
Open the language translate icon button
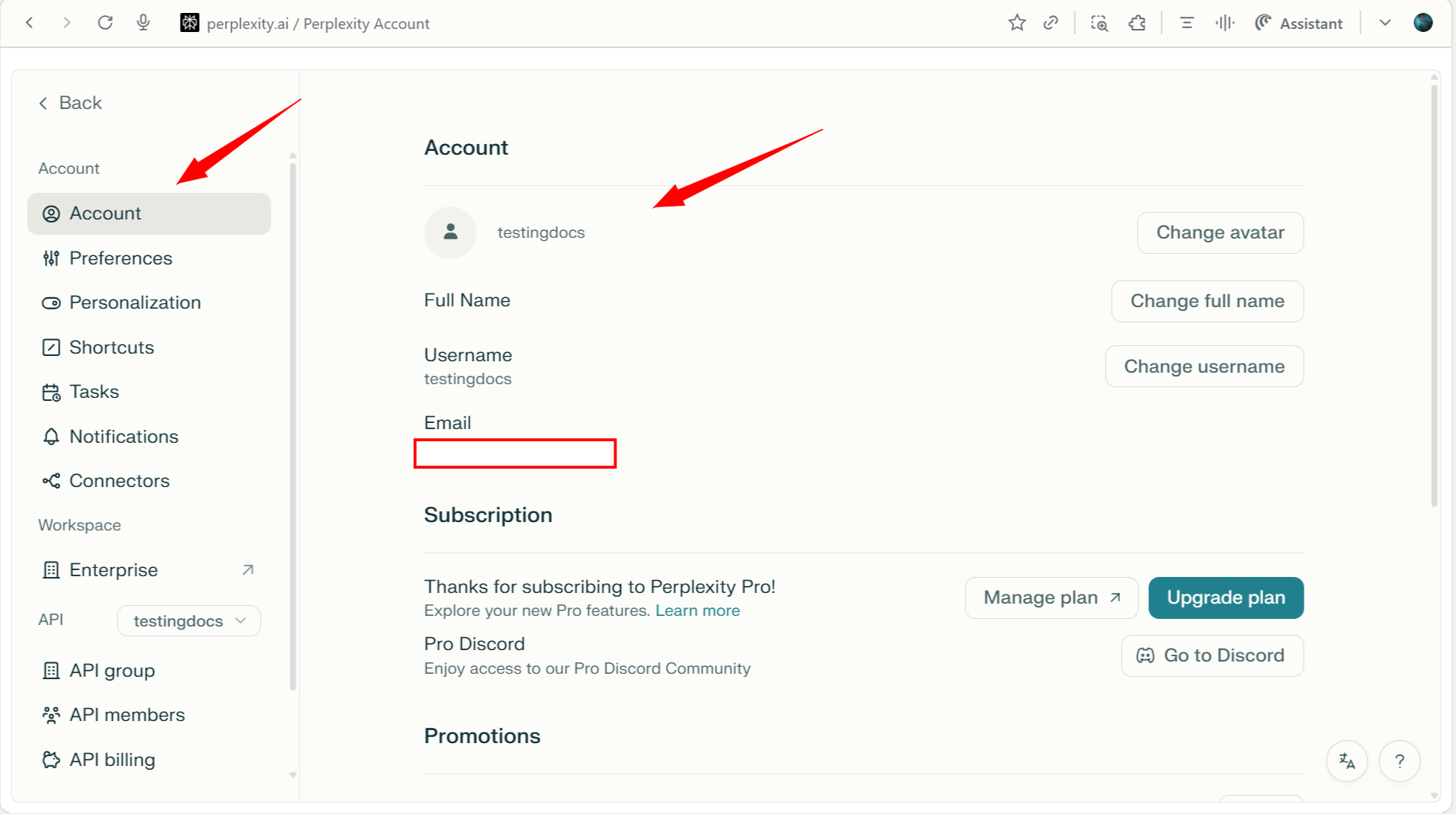point(1347,761)
